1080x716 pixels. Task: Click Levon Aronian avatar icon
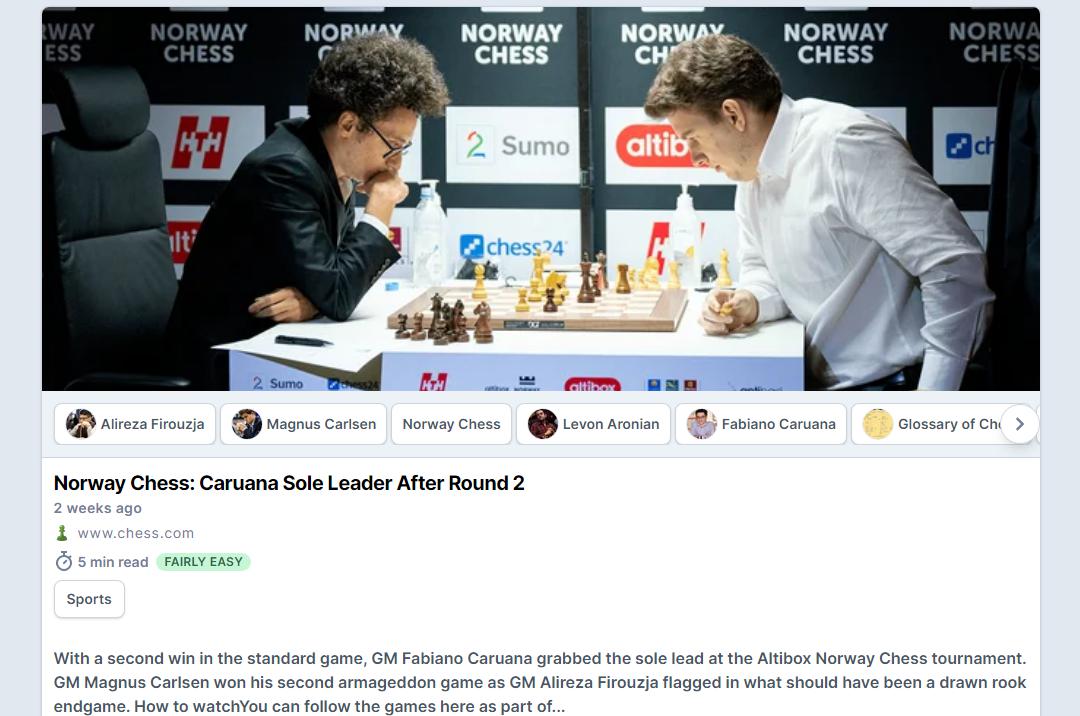pos(543,424)
